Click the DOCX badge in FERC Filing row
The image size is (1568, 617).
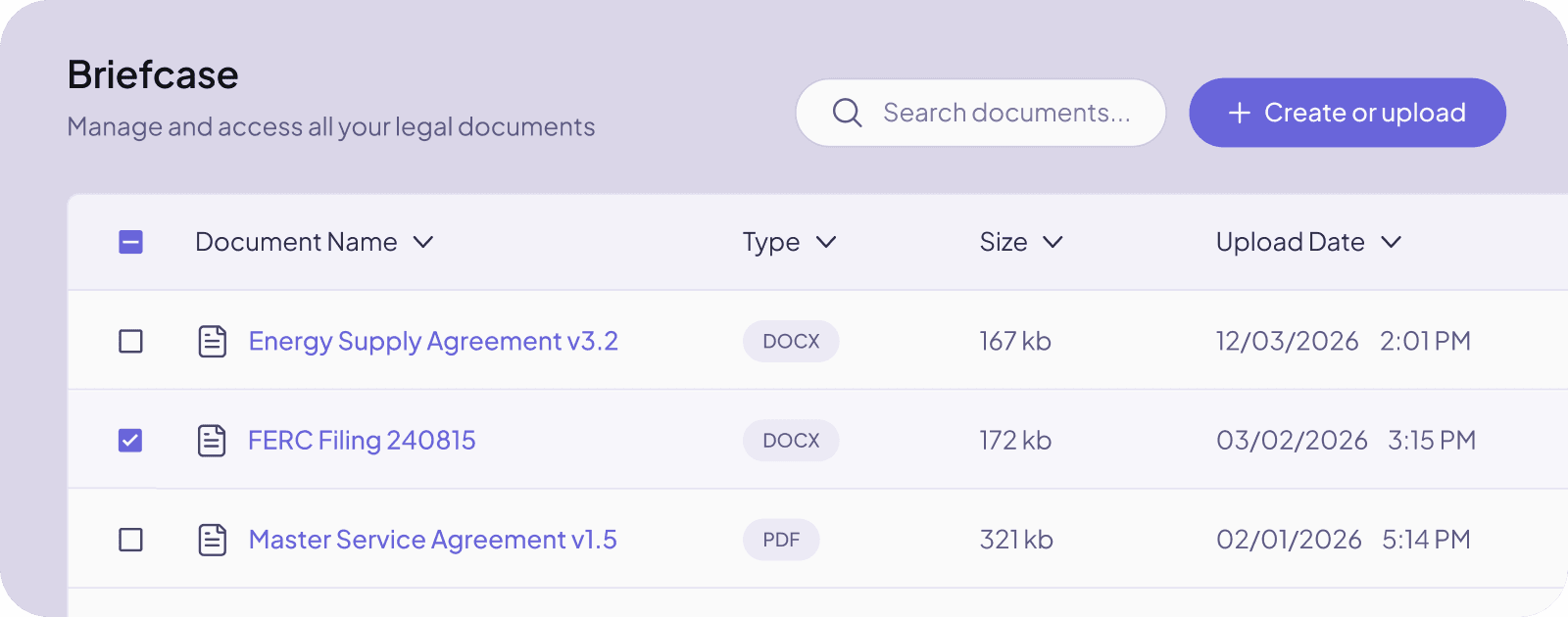791,441
